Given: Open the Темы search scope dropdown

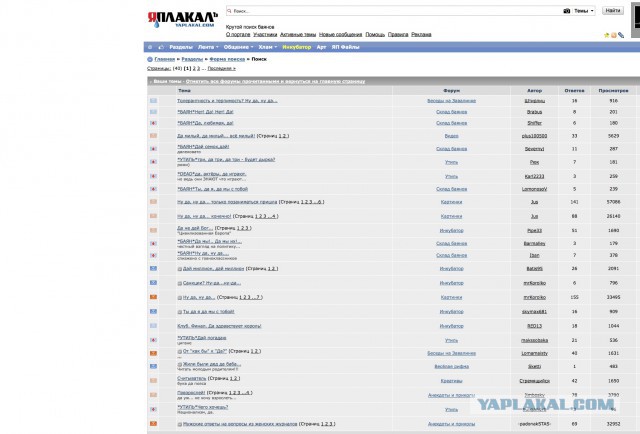Looking at the screenshot, I should pyautogui.click(x=584, y=11).
